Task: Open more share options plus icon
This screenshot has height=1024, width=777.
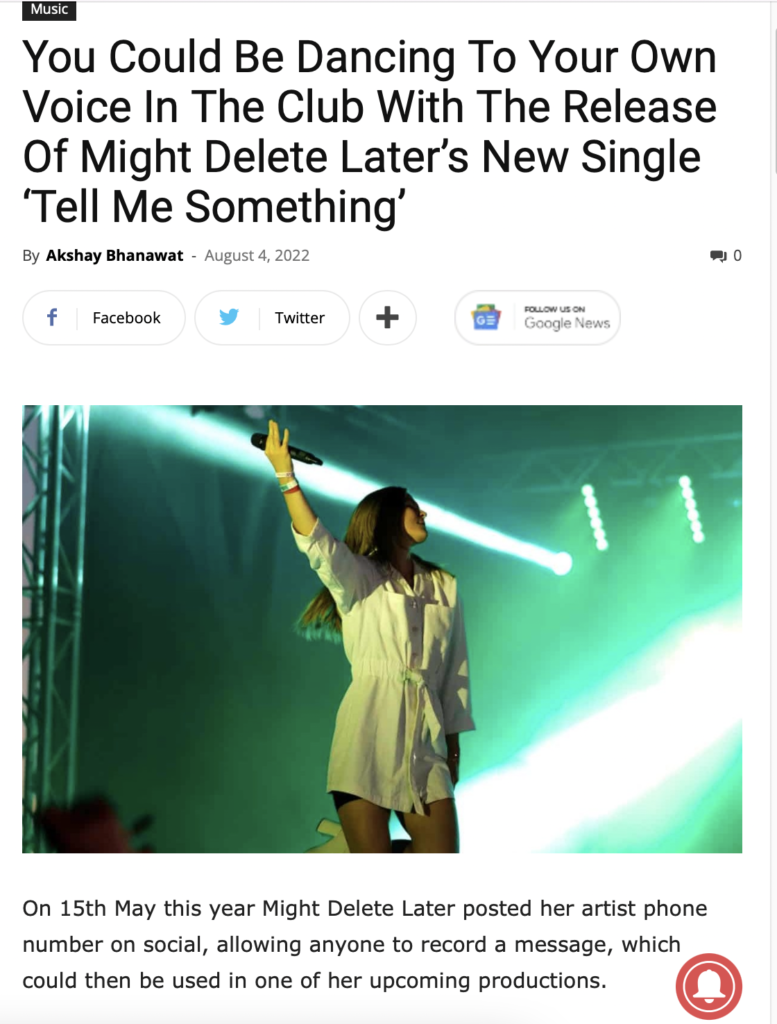Action: click(x=387, y=317)
